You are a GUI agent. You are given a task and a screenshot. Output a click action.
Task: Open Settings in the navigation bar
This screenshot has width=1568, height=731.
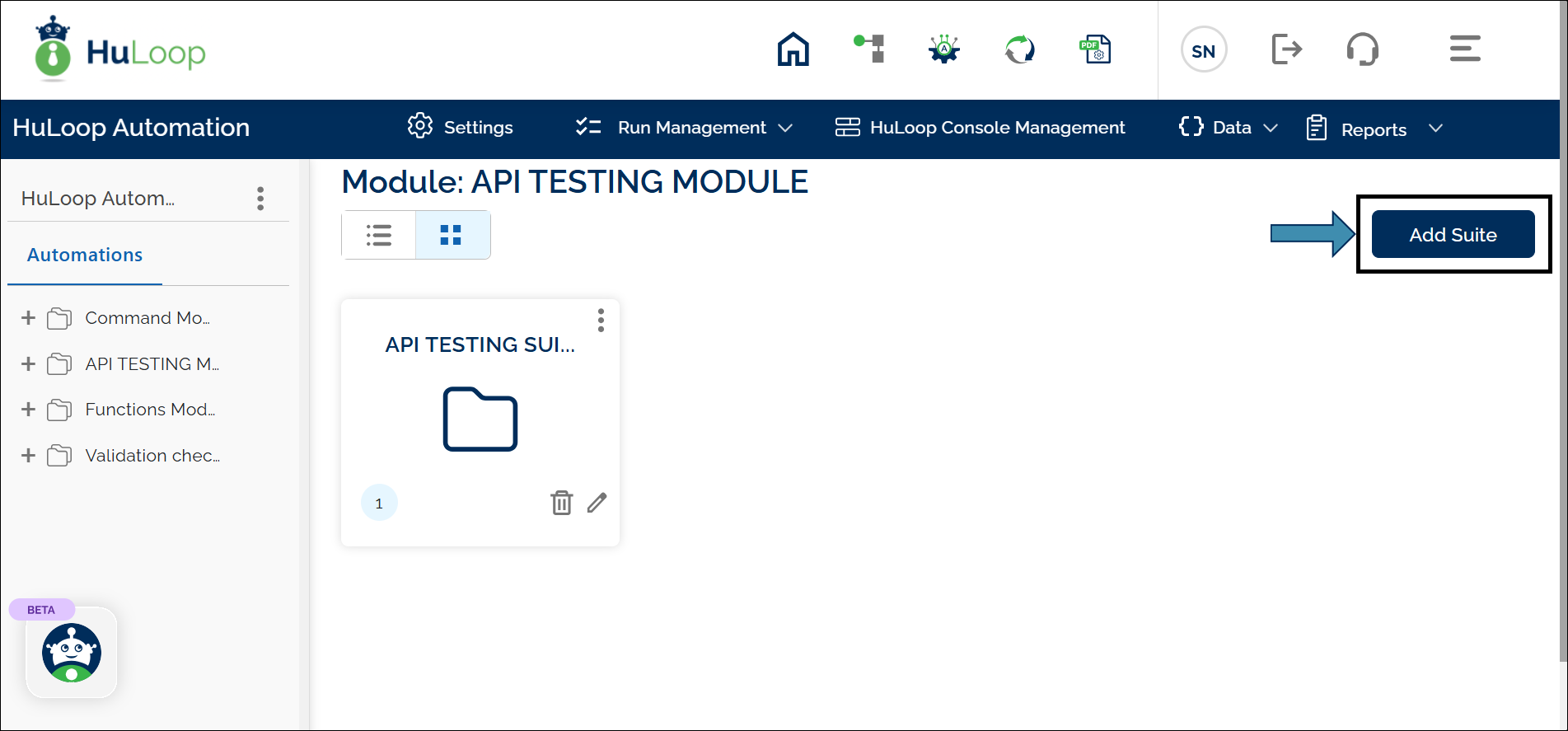[x=461, y=128]
